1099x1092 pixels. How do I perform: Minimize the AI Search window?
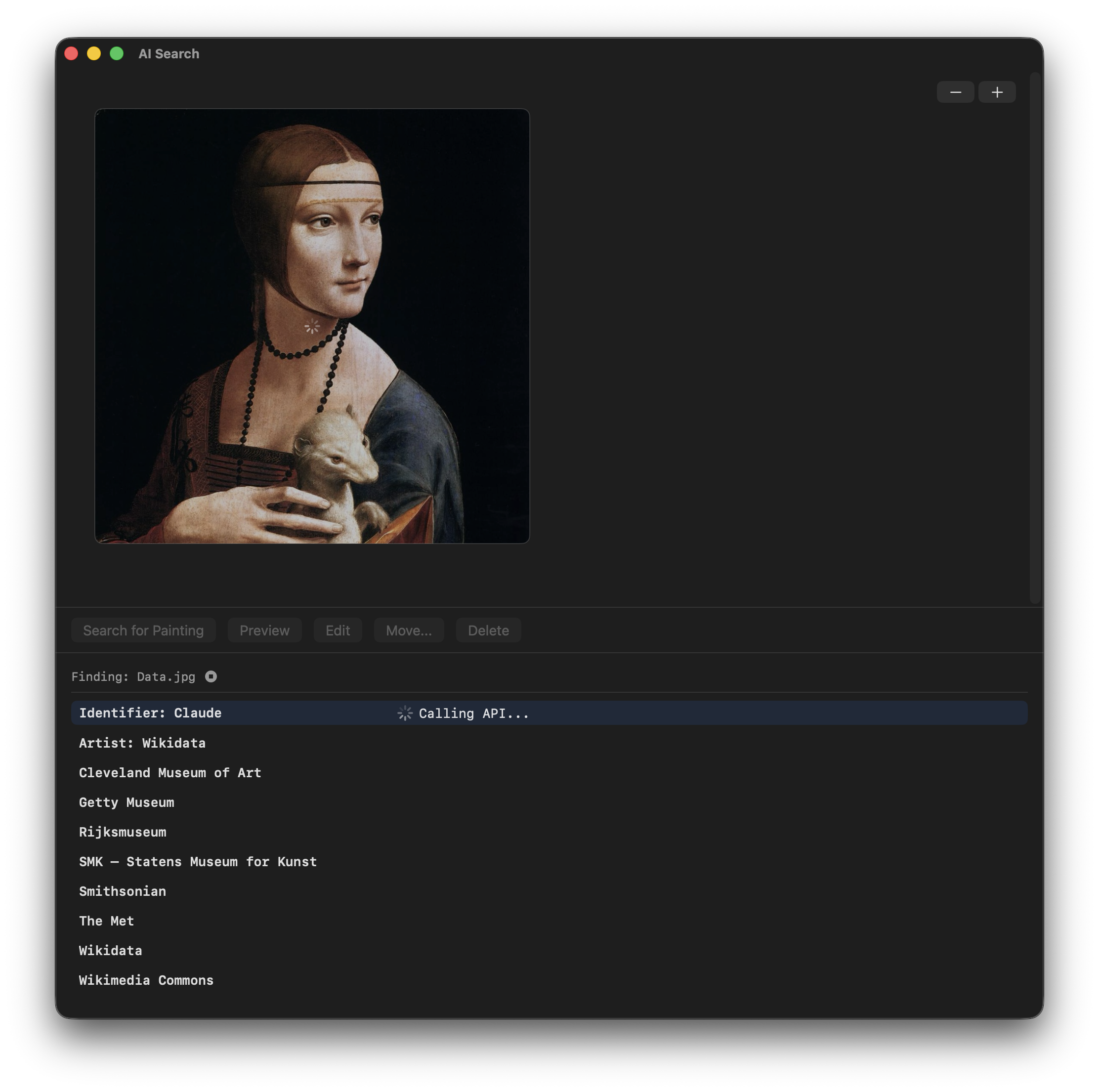[94, 53]
